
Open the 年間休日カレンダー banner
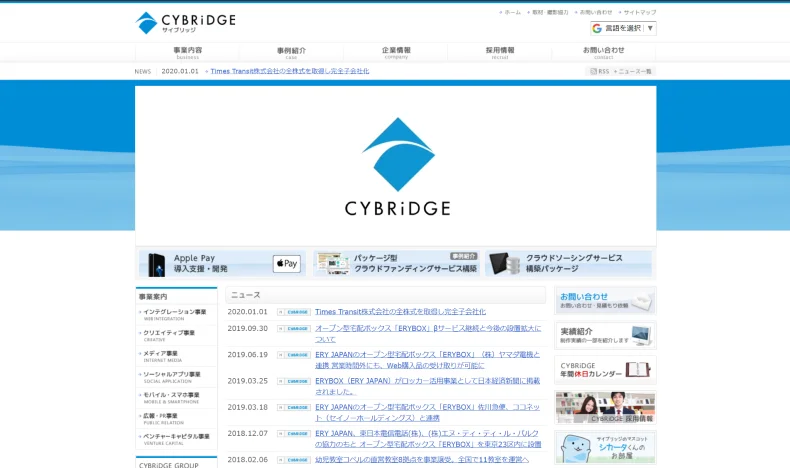tap(605, 370)
